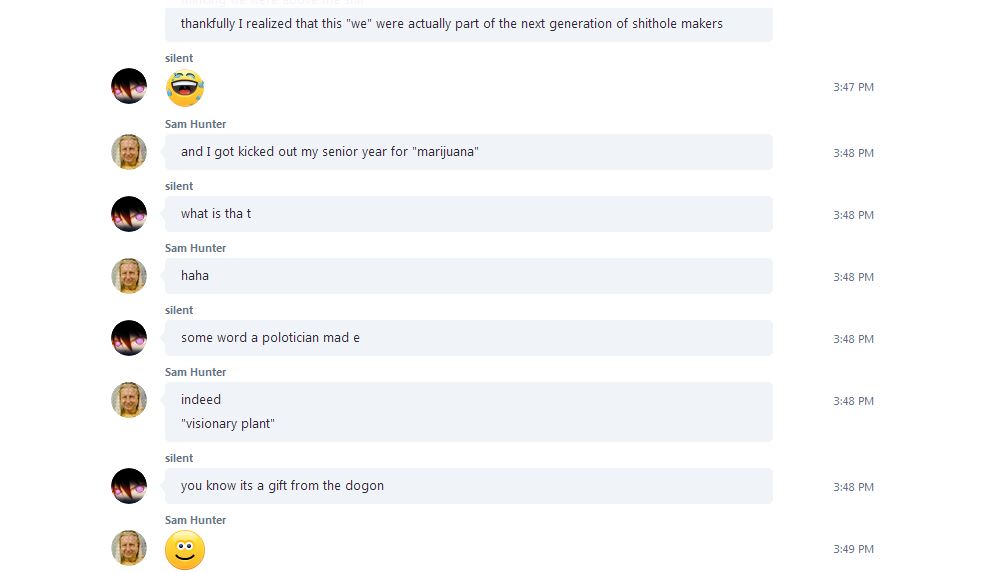Click the 3:47 PM timestamp

click(x=853, y=87)
